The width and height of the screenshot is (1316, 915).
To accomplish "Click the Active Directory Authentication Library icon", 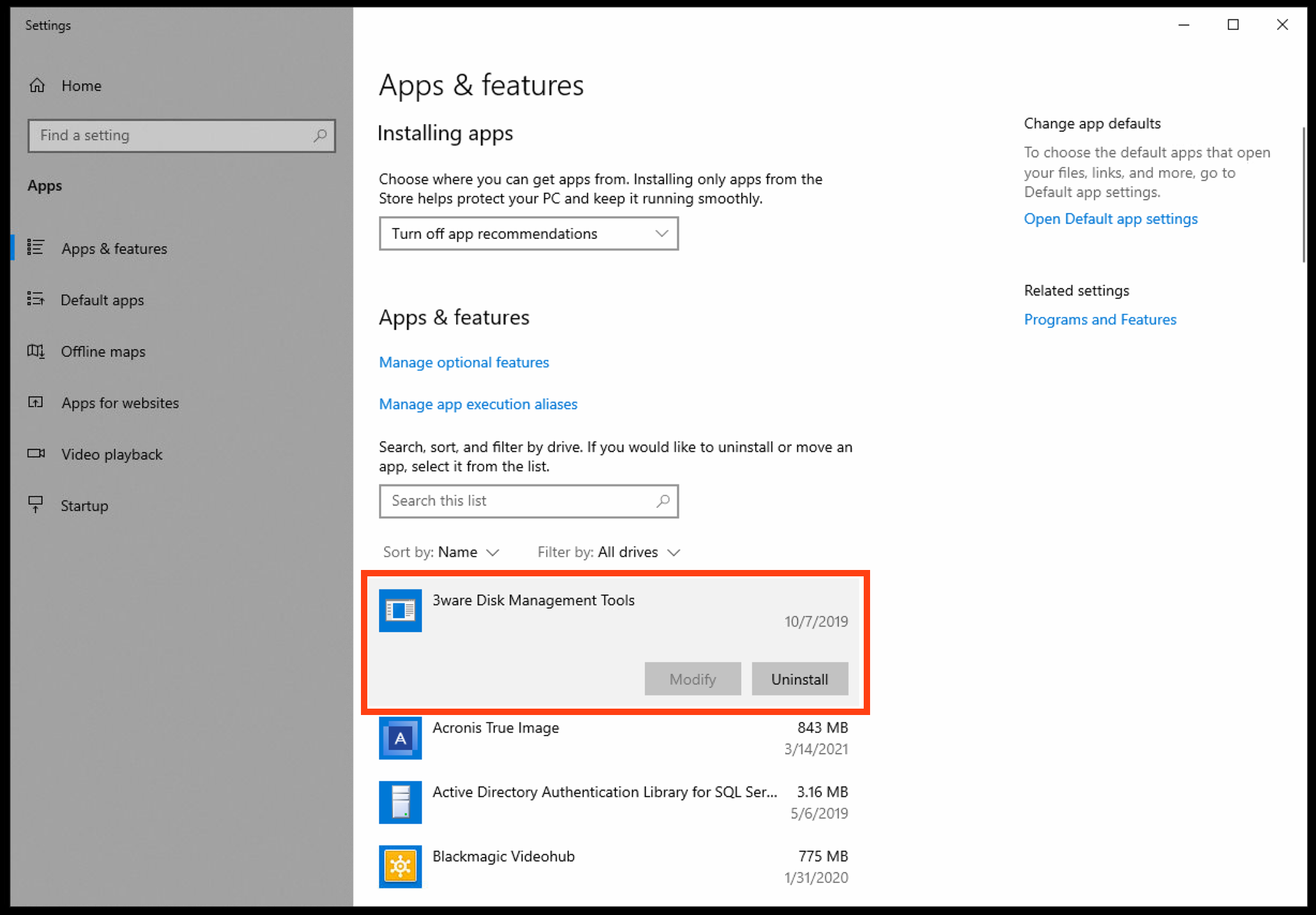I will pyautogui.click(x=400, y=802).
